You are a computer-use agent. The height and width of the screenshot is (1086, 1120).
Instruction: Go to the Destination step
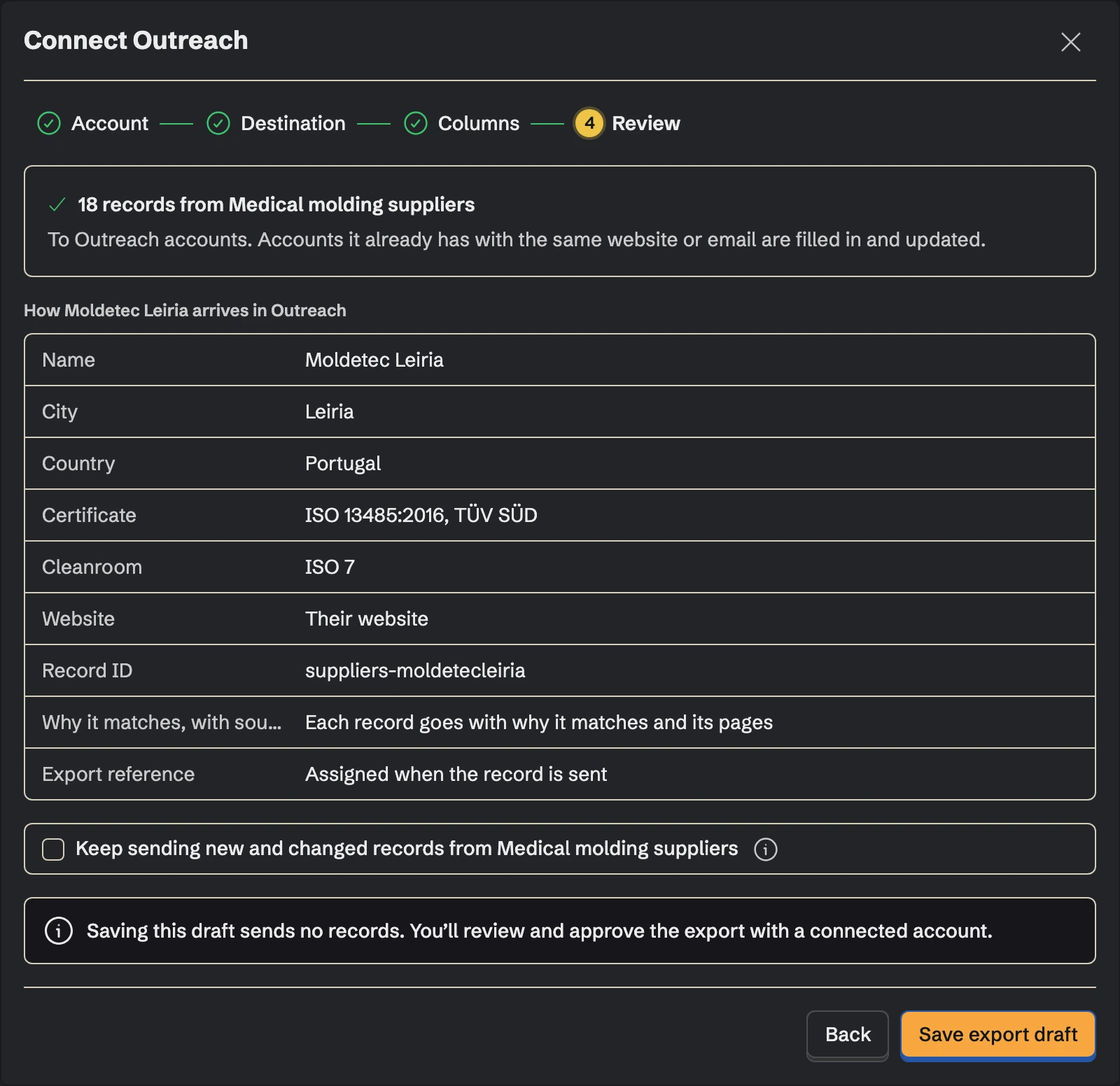[x=293, y=123]
